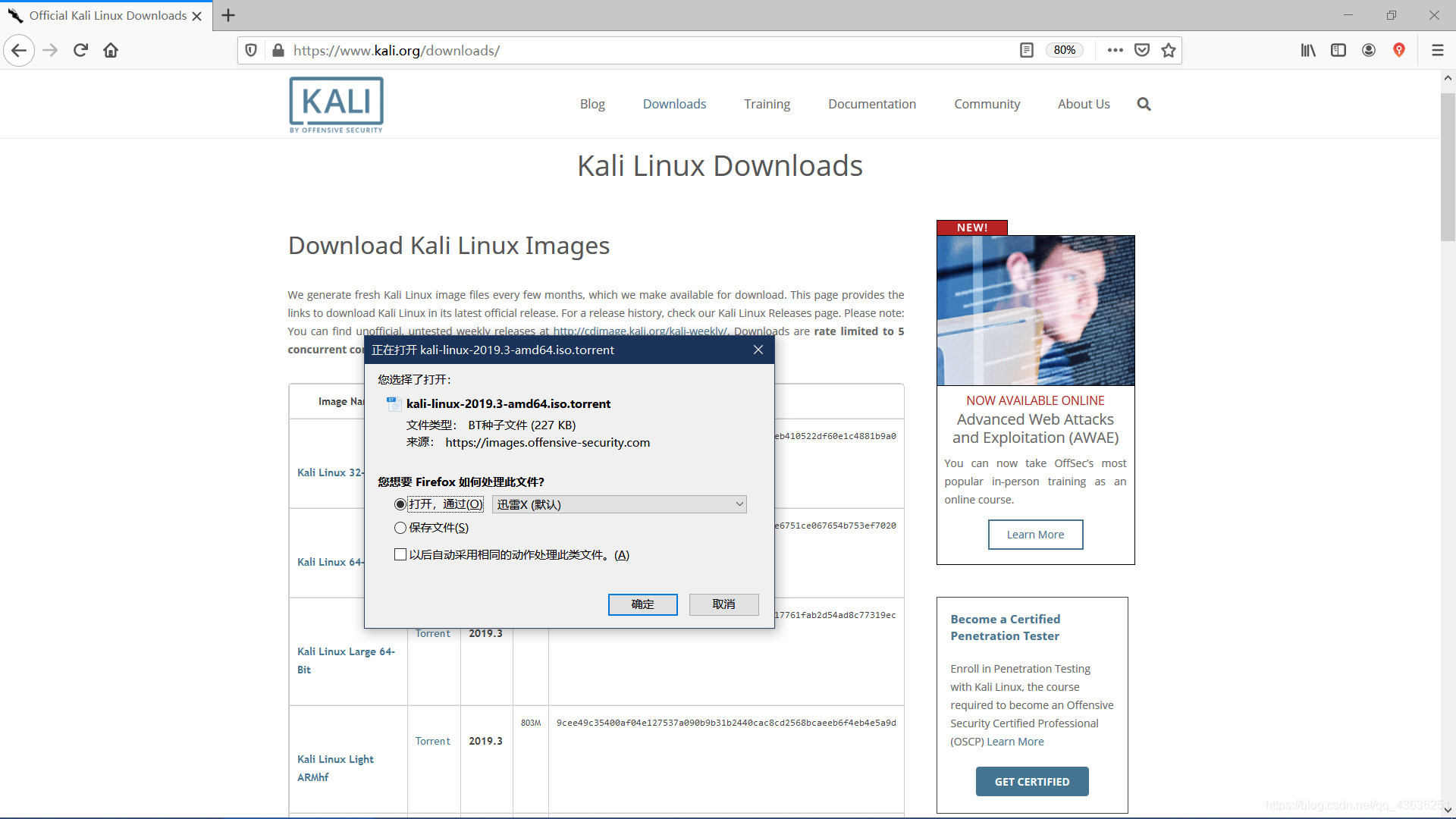This screenshot has height=819, width=1456.
Task: Click the browser reload page icon
Action: tap(80, 51)
